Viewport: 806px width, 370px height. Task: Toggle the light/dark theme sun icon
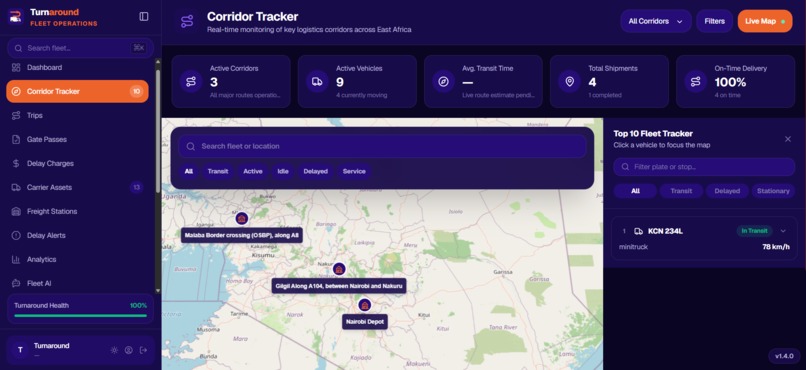(114, 350)
